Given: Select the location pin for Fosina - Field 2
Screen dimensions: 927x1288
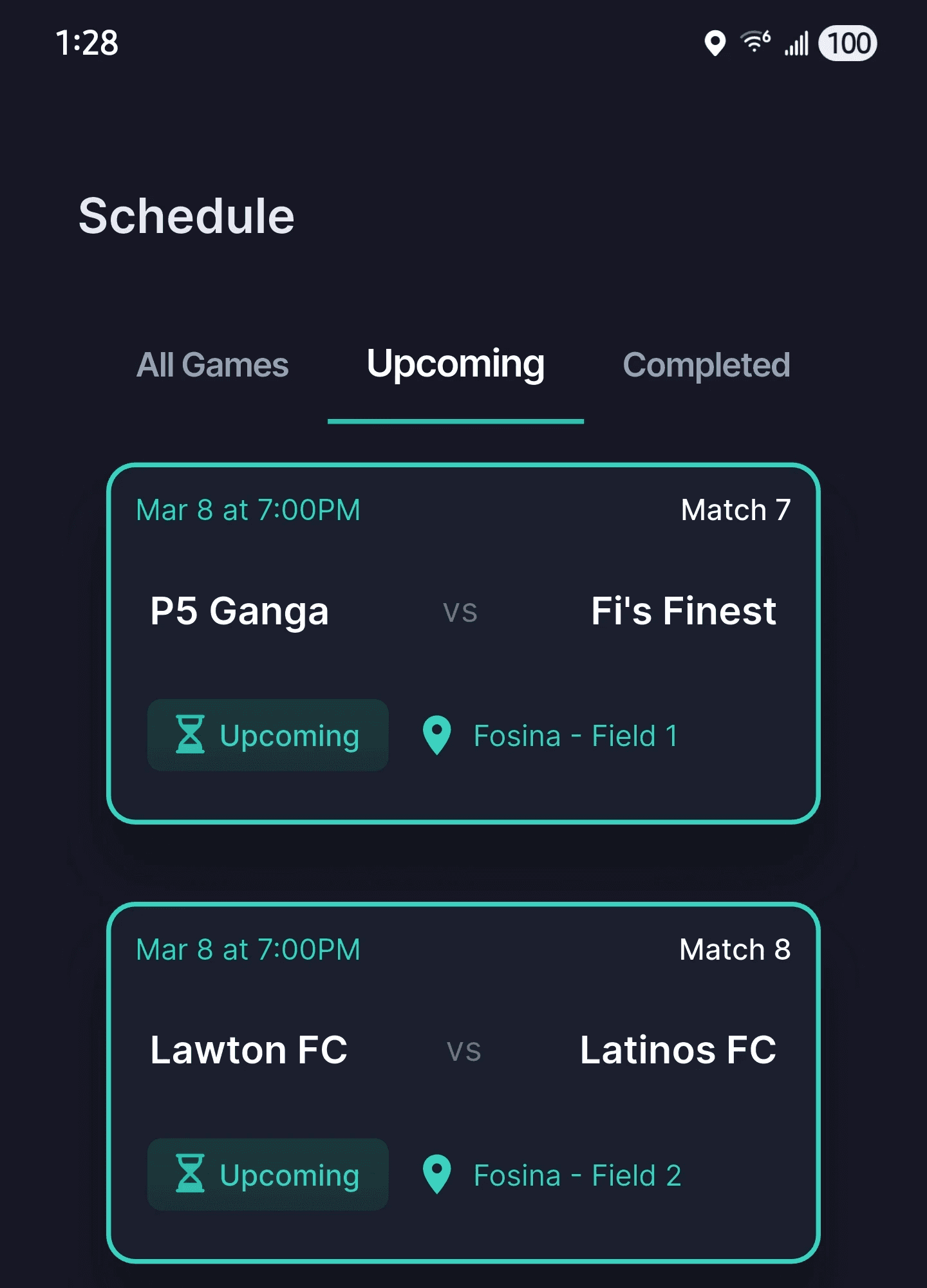Looking at the screenshot, I should point(436,1175).
